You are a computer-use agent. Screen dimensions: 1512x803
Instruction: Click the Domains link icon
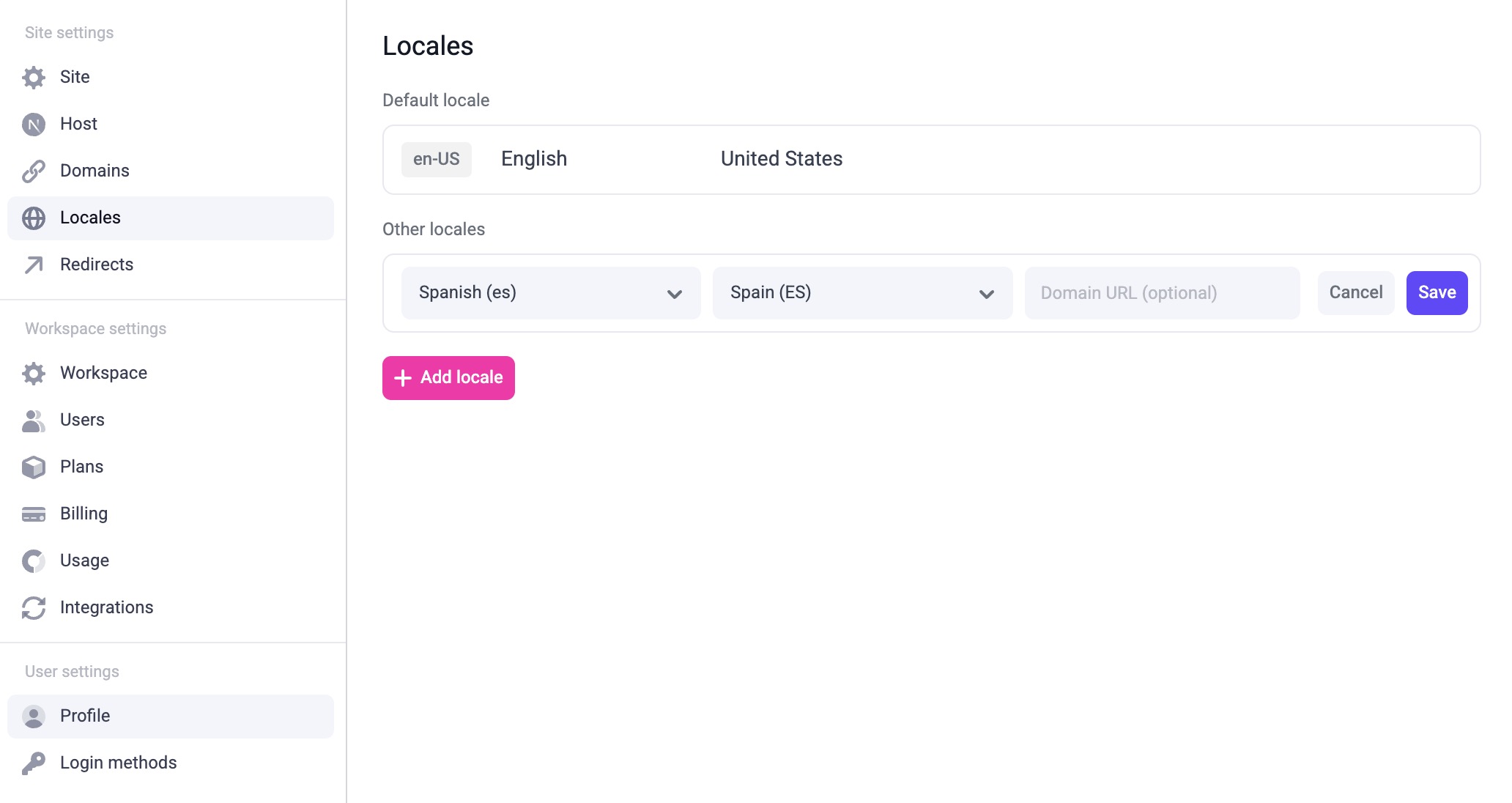point(34,170)
